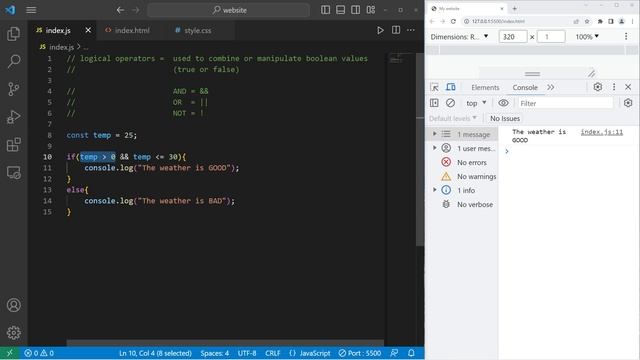Screen dimensions: 640x360
Task: Click Ln 10, Col 4 status entry
Action: coord(155,353)
